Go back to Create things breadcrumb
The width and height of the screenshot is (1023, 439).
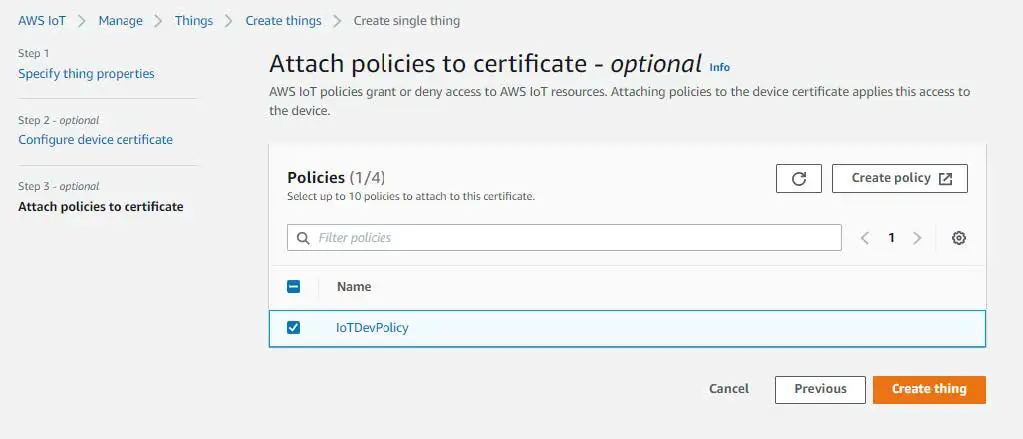coord(283,21)
